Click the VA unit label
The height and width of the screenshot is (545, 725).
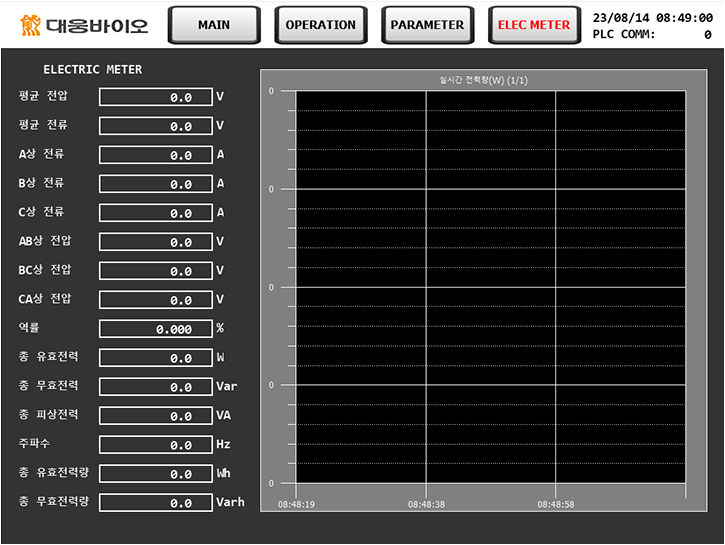pyautogui.click(x=223, y=415)
